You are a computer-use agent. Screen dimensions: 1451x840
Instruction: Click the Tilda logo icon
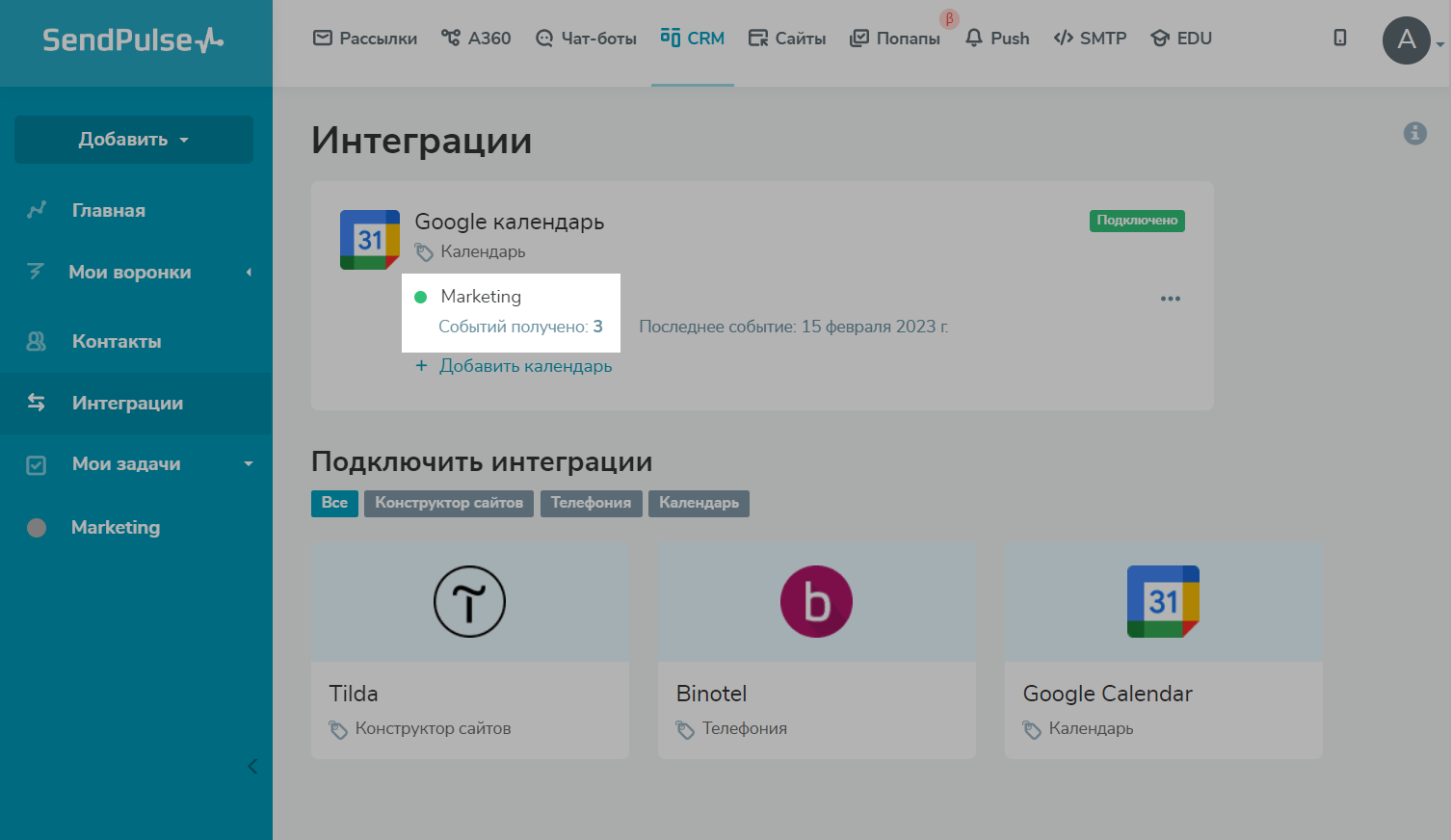(469, 602)
